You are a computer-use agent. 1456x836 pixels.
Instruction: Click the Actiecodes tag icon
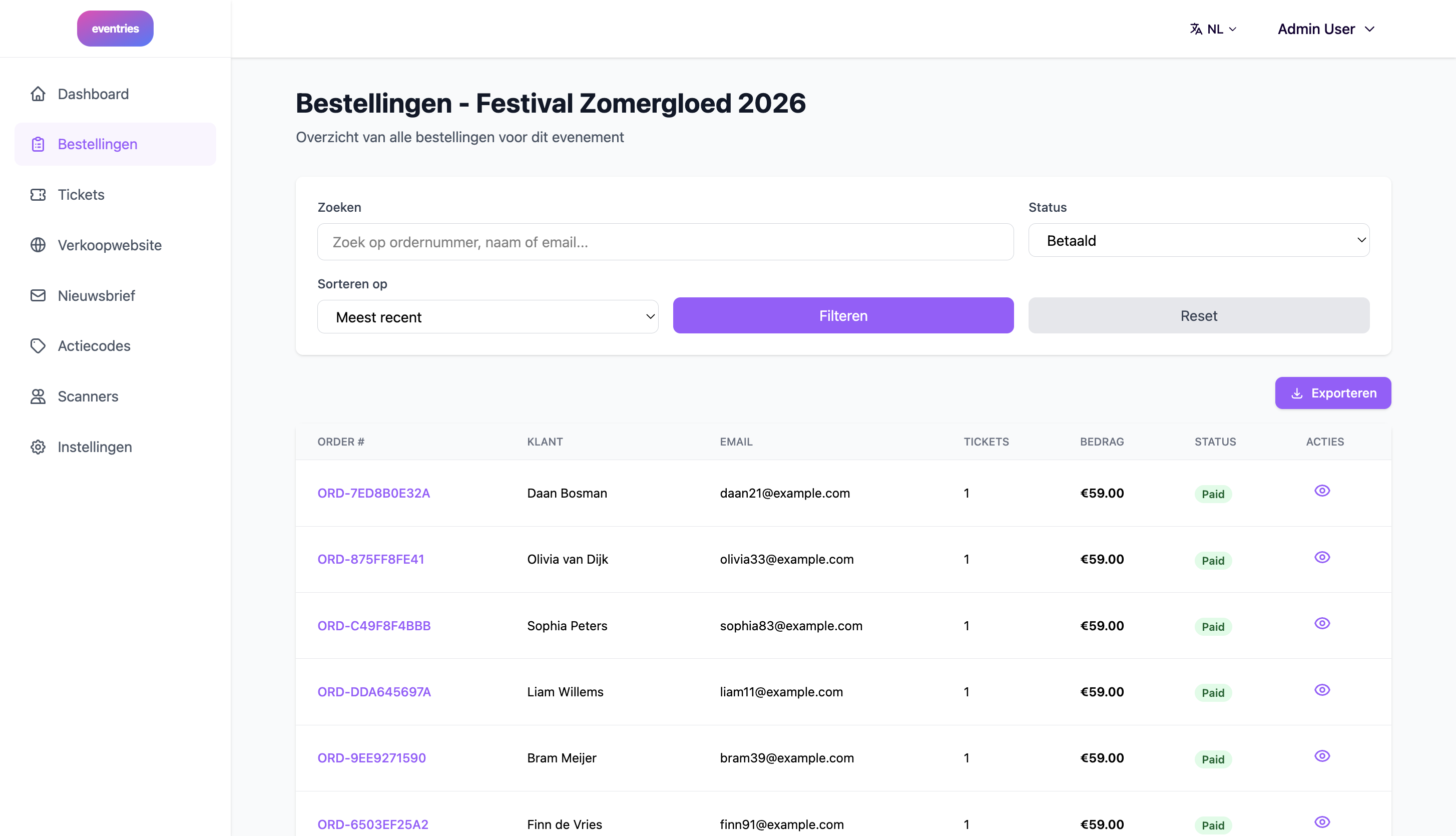(38, 345)
